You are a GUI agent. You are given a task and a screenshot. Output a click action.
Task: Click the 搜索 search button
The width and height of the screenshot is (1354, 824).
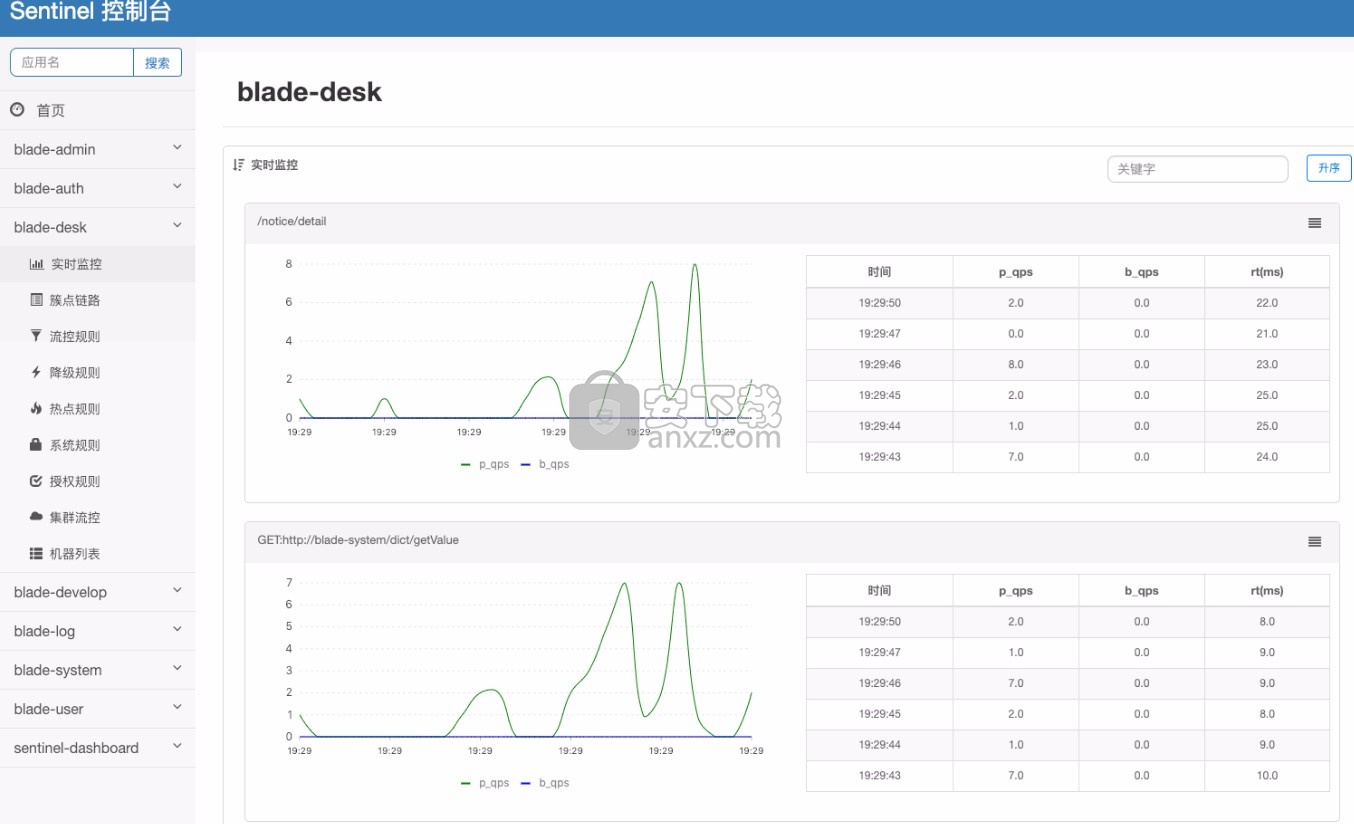click(158, 62)
